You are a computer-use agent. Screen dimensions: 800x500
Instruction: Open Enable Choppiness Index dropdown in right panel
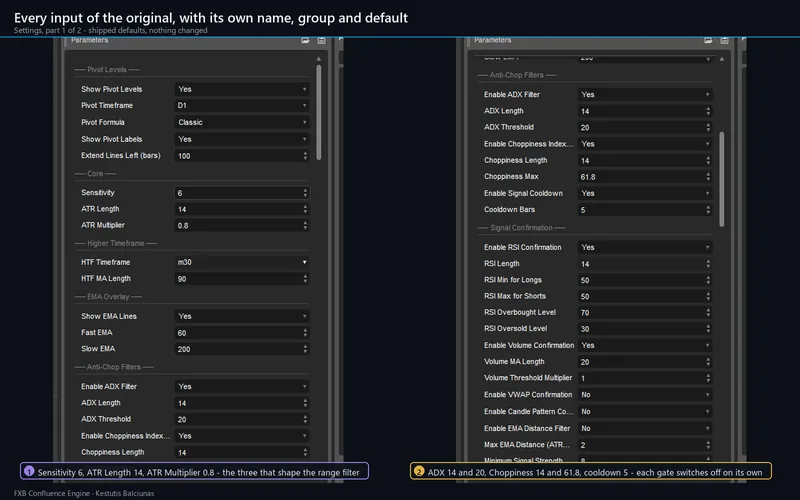tap(645, 144)
